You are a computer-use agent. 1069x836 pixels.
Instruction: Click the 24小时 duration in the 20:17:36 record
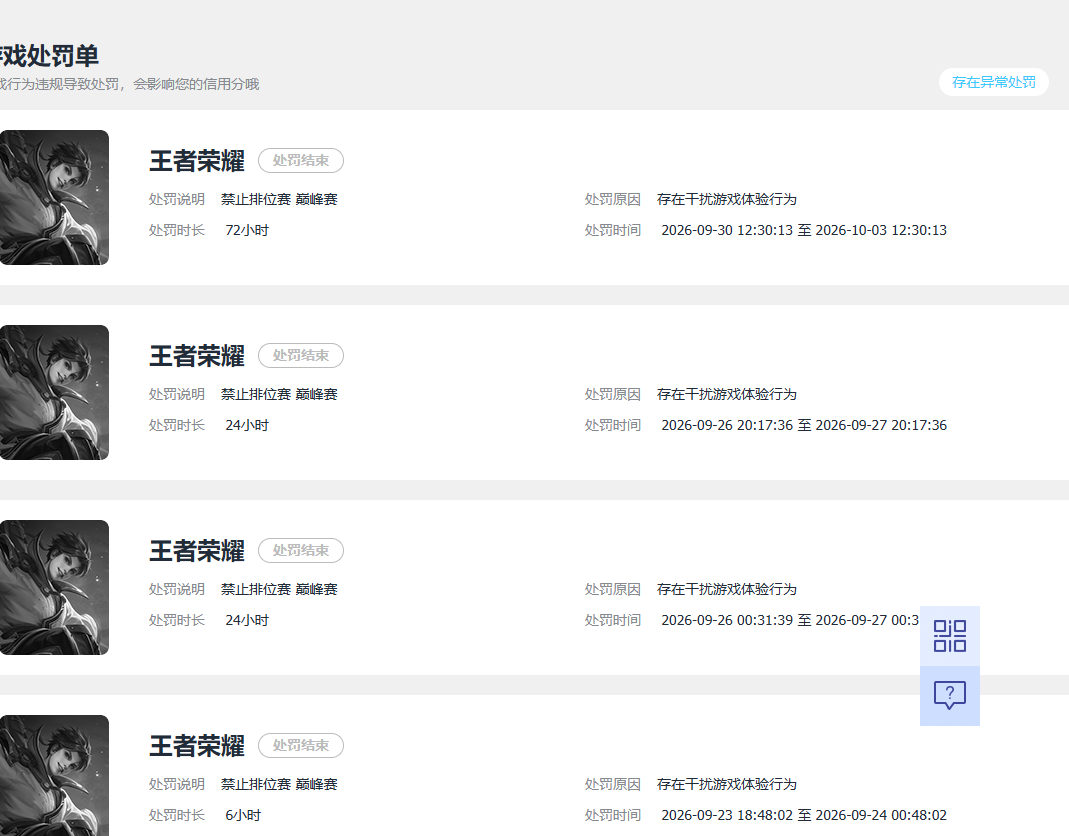pos(247,426)
